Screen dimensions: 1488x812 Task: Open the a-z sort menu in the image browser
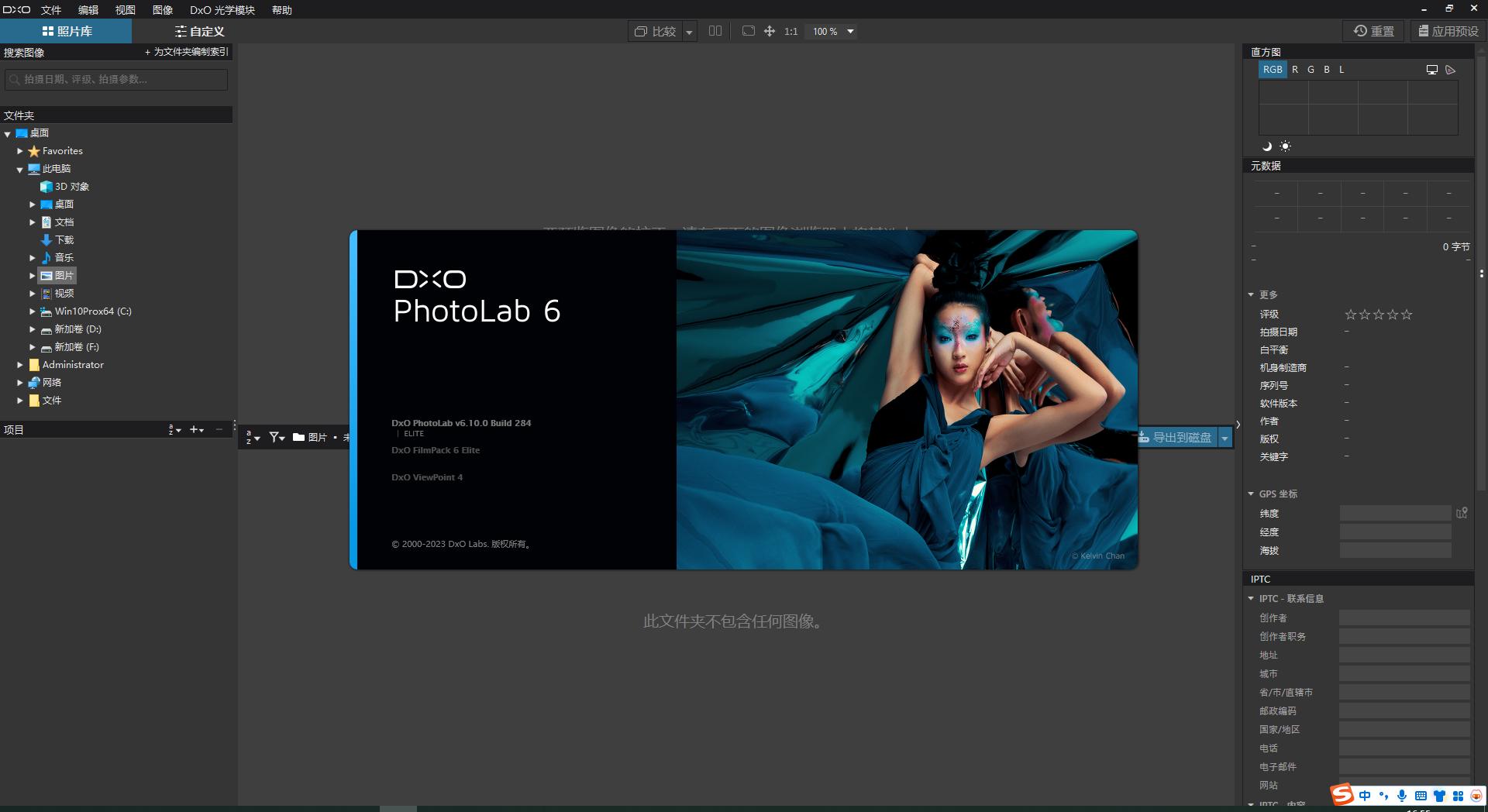click(x=253, y=437)
